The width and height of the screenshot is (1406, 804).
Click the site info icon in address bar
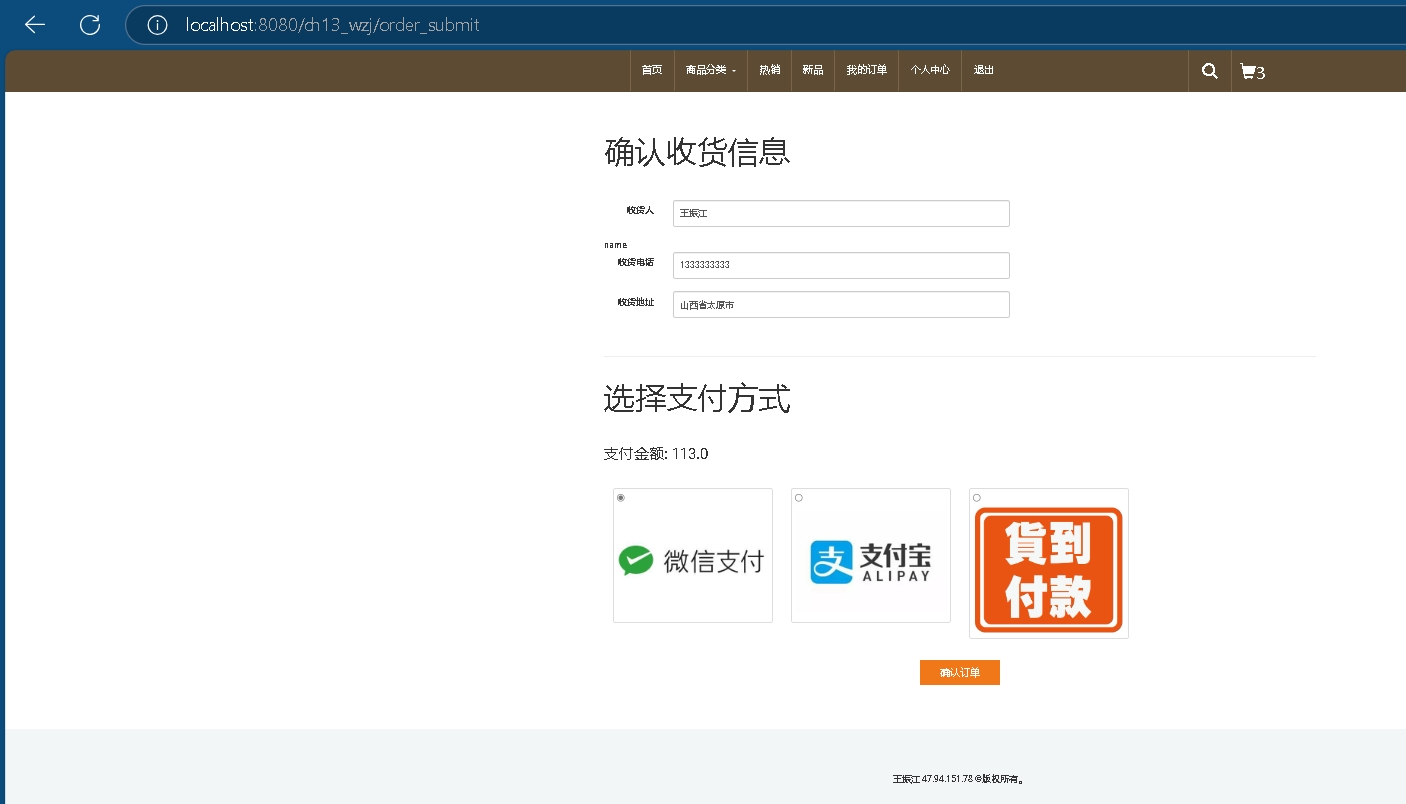[x=157, y=25]
